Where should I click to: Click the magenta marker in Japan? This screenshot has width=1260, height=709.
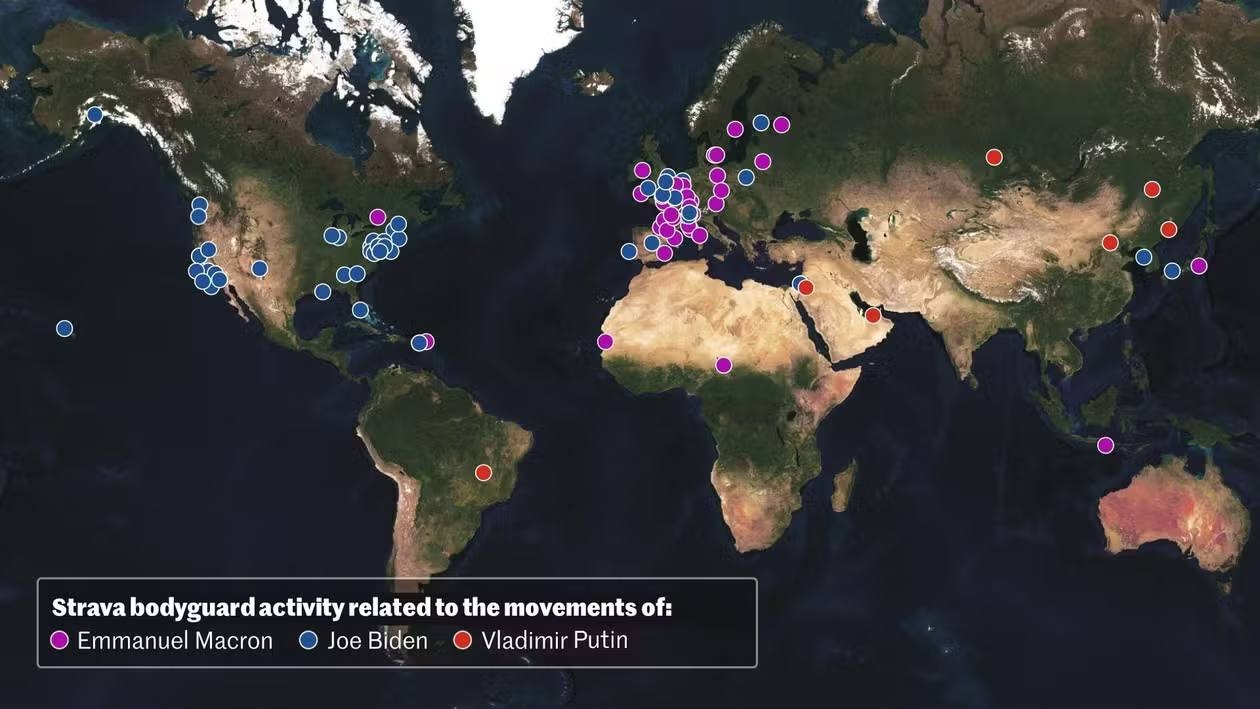[1199, 266]
